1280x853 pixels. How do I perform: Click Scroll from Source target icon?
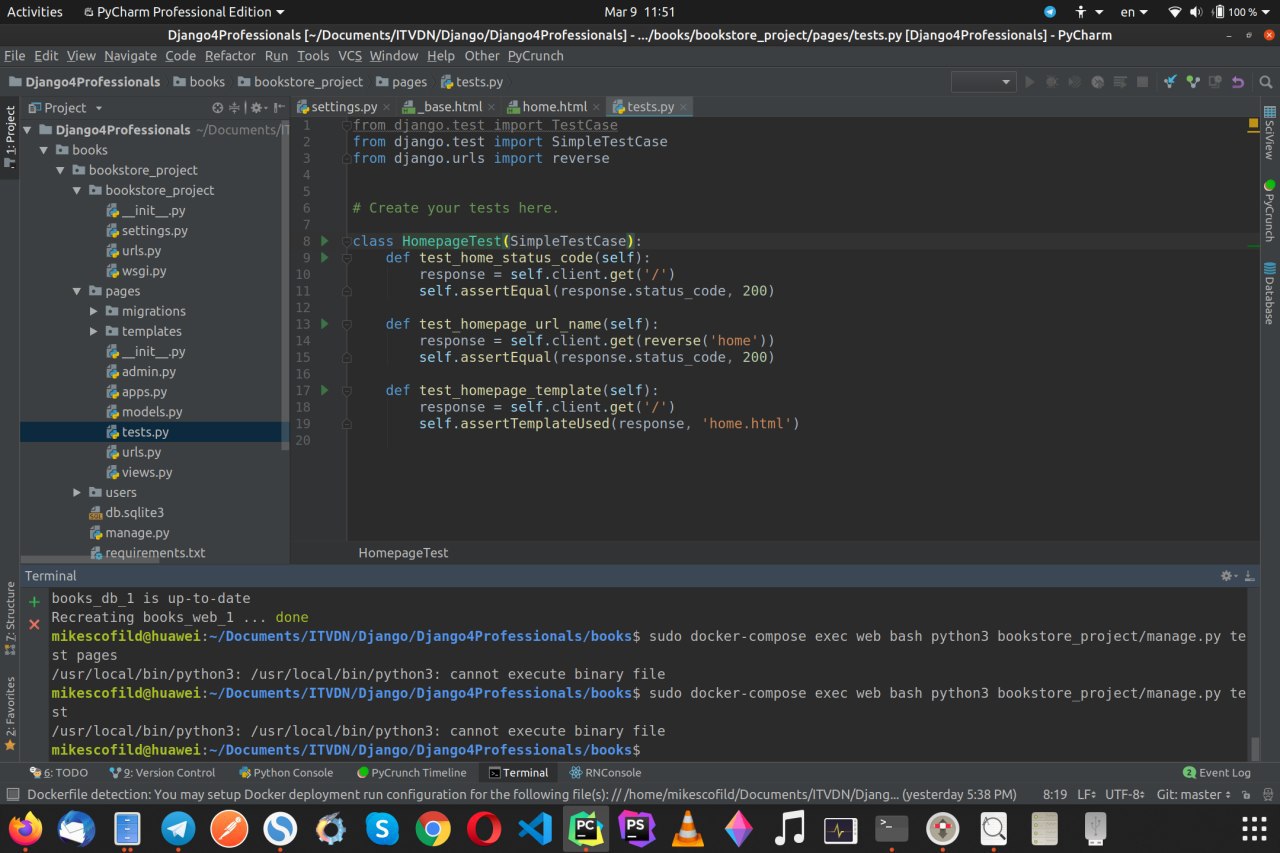[x=218, y=108]
